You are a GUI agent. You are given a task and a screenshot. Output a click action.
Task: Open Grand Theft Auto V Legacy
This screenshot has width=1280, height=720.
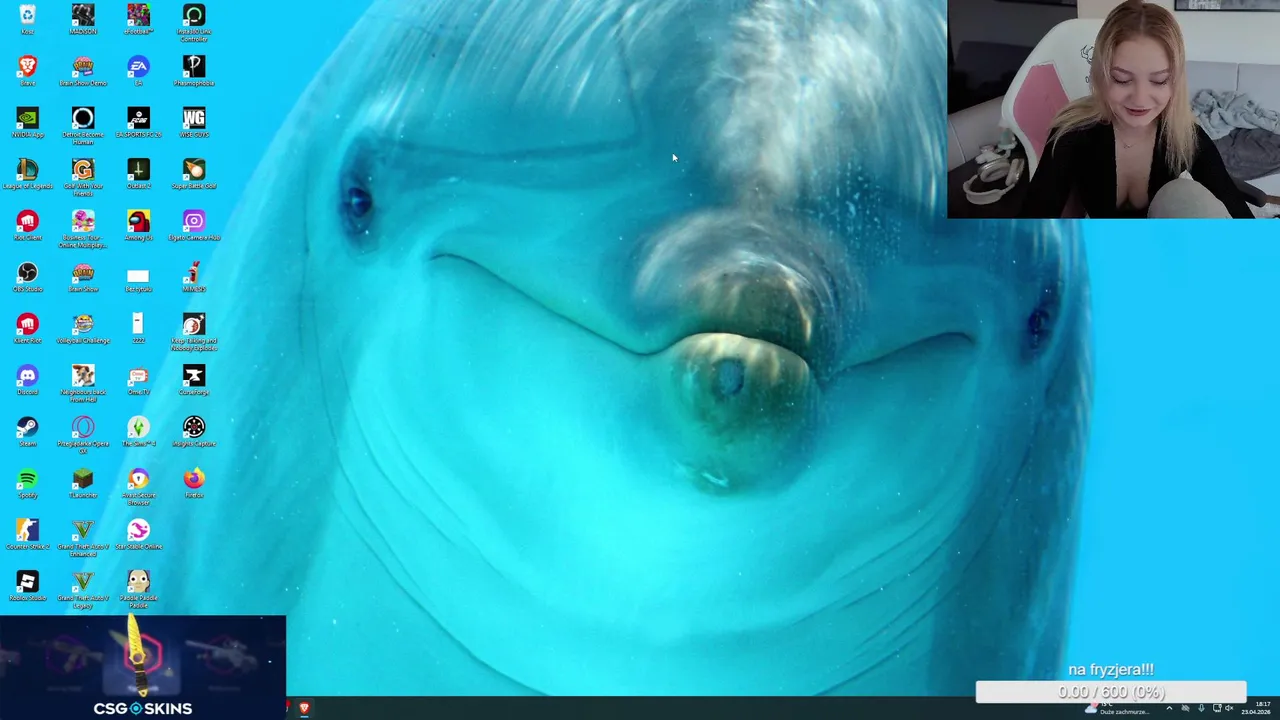coord(83,589)
